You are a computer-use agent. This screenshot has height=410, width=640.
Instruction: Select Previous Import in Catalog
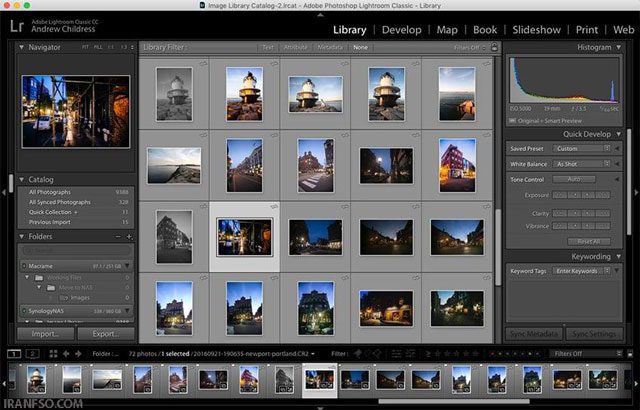(x=78, y=222)
